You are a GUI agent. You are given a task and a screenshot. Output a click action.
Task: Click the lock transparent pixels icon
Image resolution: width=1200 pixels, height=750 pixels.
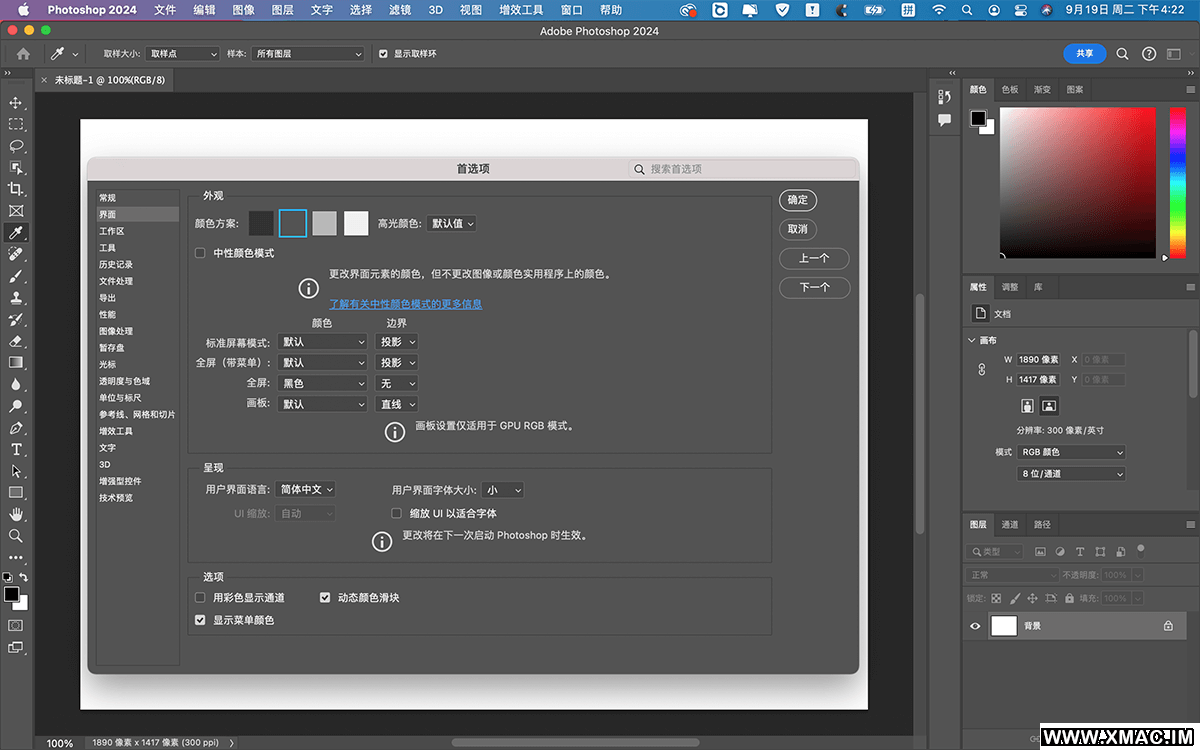(996, 598)
